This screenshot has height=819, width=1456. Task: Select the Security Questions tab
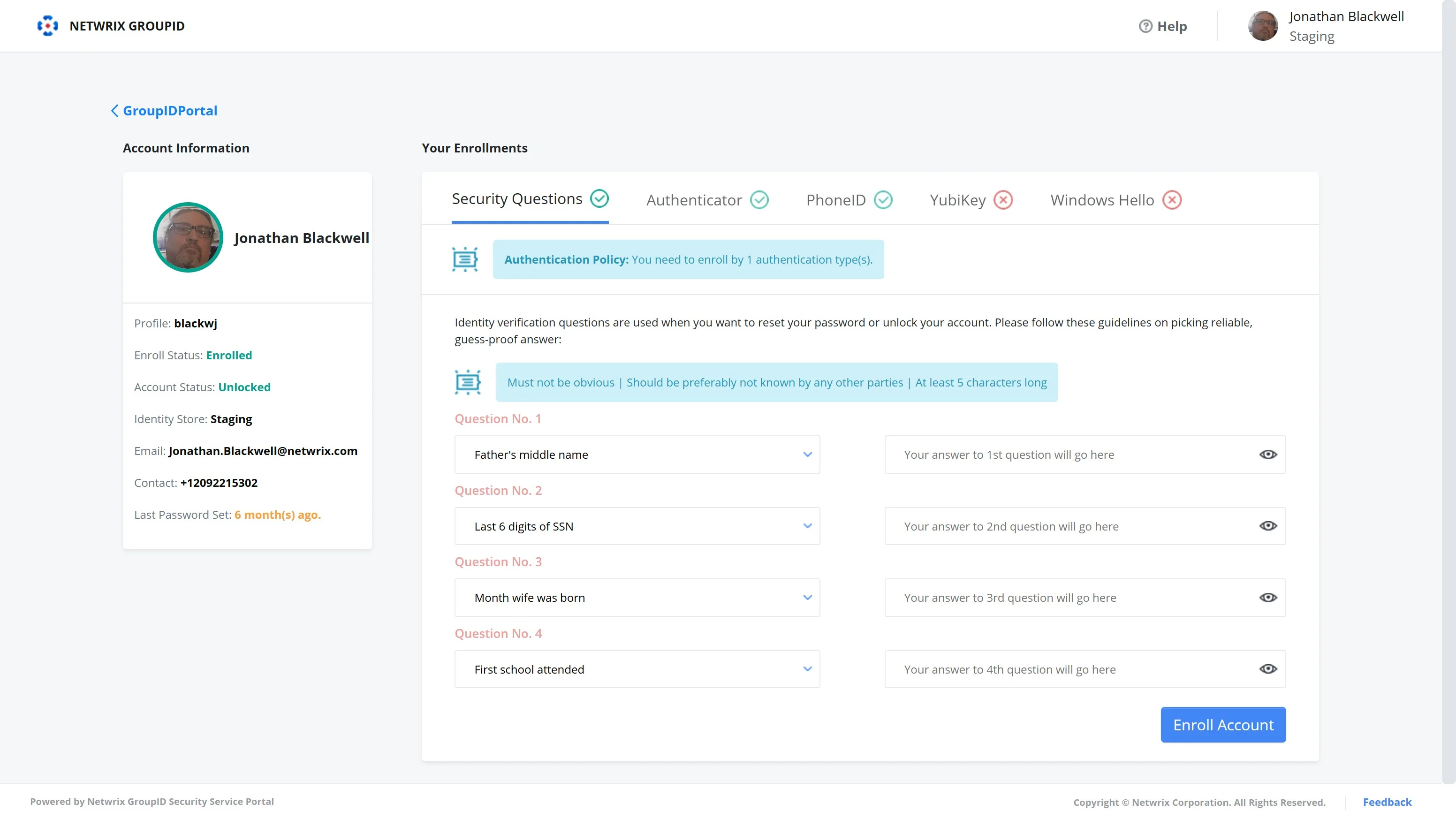pyautogui.click(x=530, y=199)
